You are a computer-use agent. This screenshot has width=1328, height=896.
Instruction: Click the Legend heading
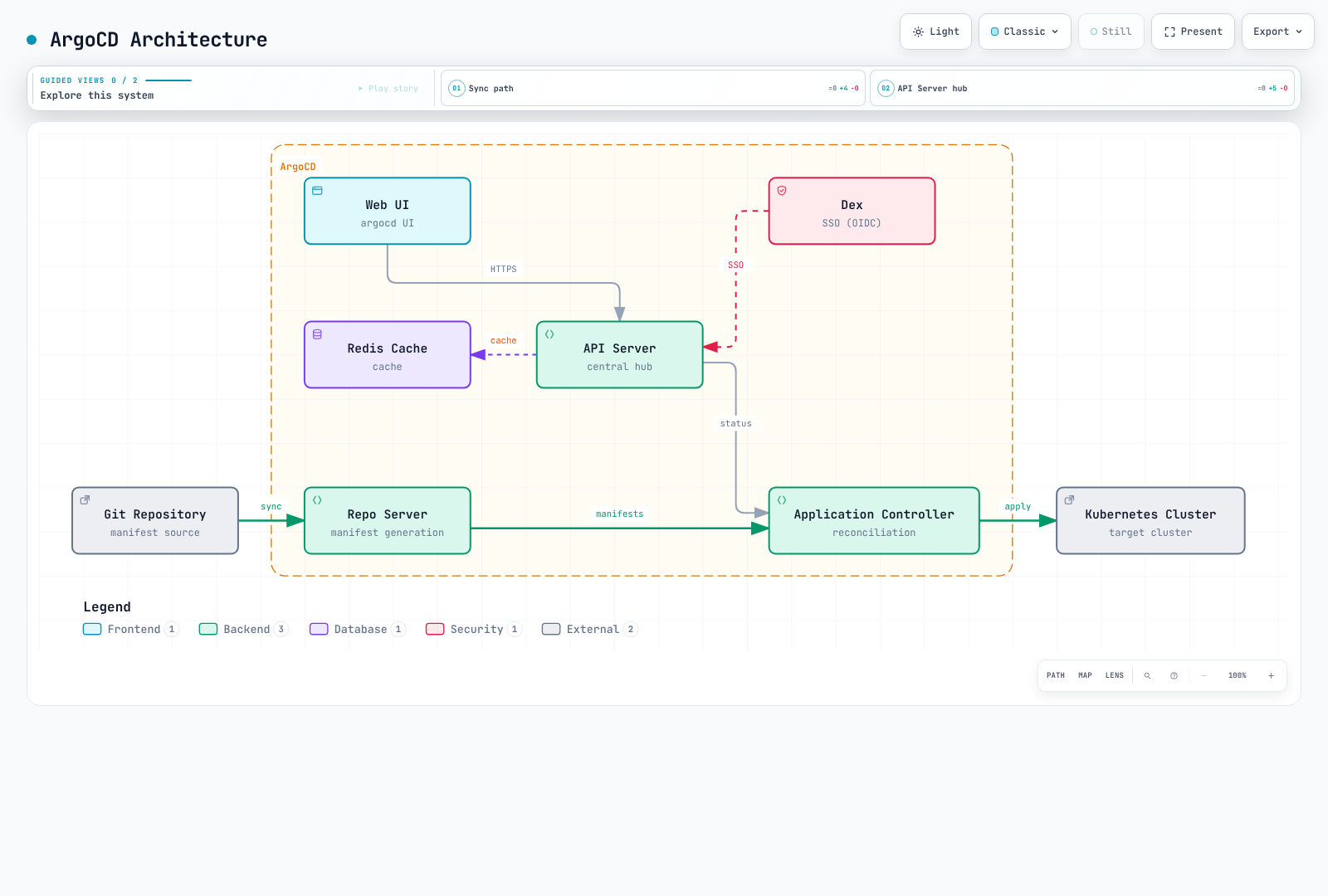(107, 606)
